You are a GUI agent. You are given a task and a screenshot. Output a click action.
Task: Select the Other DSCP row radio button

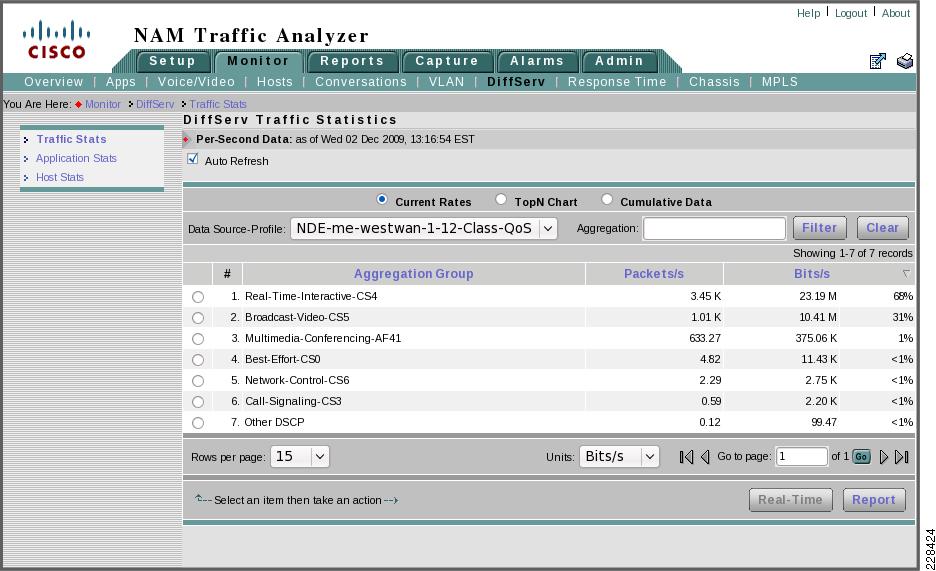coord(198,423)
